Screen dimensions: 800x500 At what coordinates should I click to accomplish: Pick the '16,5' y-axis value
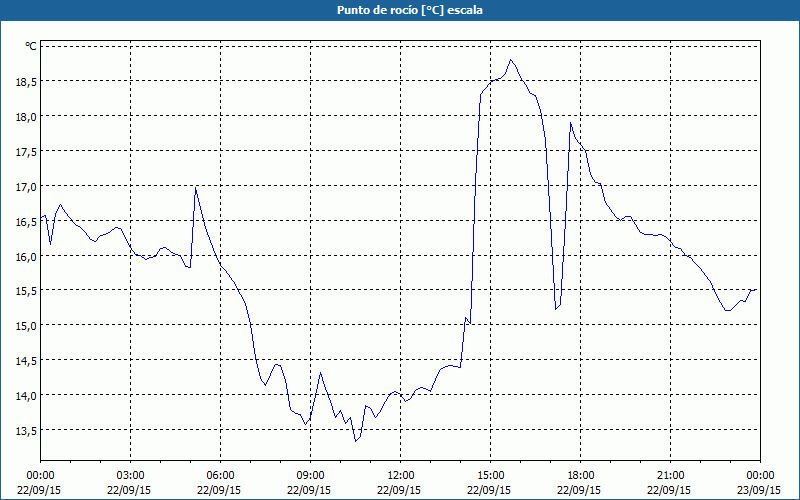[x=26, y=221]
